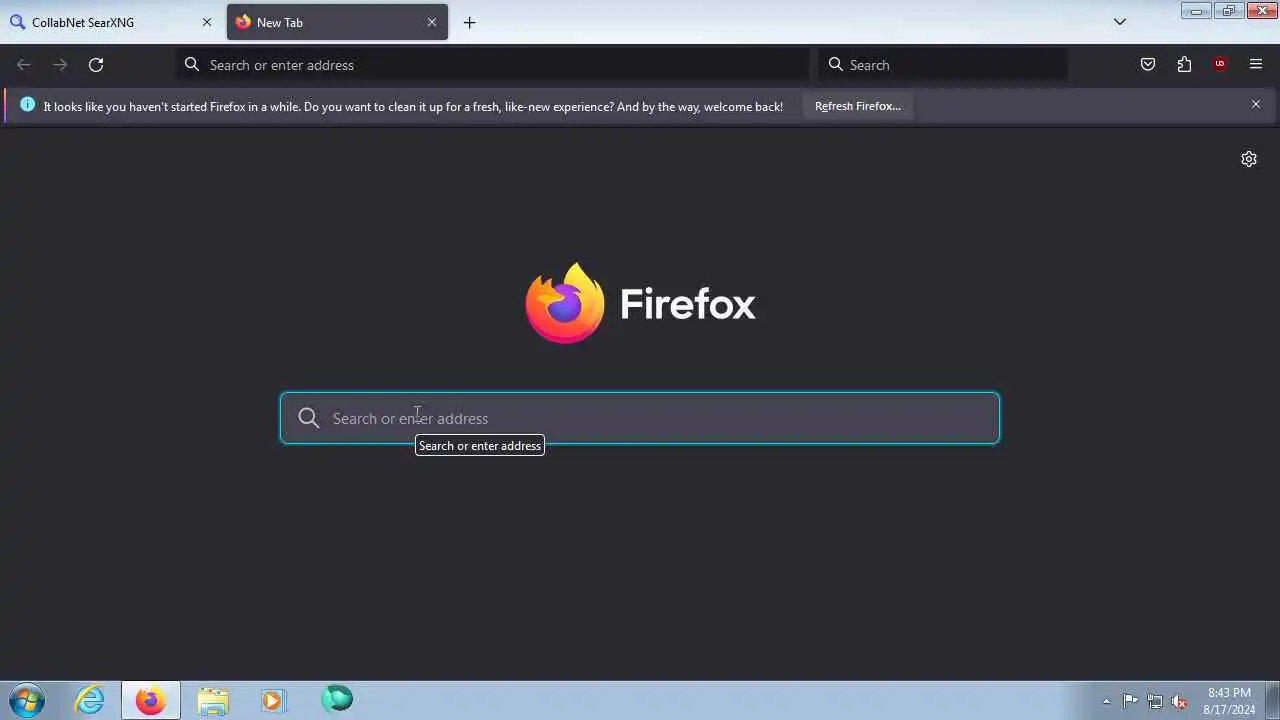Open Action Center flag icon

(x=1130, y=701)
